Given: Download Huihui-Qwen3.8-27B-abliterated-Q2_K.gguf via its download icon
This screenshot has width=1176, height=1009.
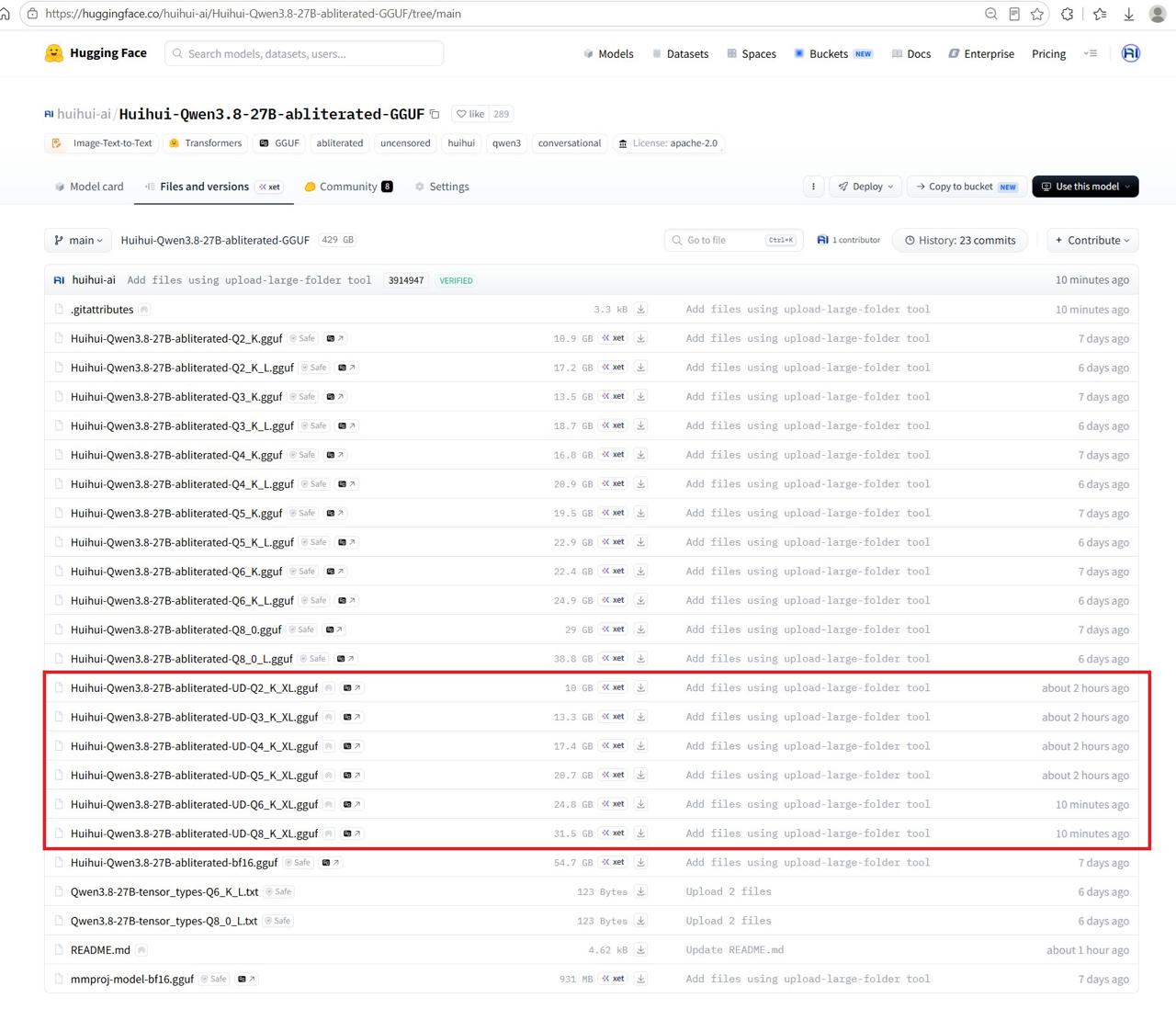Looking at the screenshot, I should 640,338.
